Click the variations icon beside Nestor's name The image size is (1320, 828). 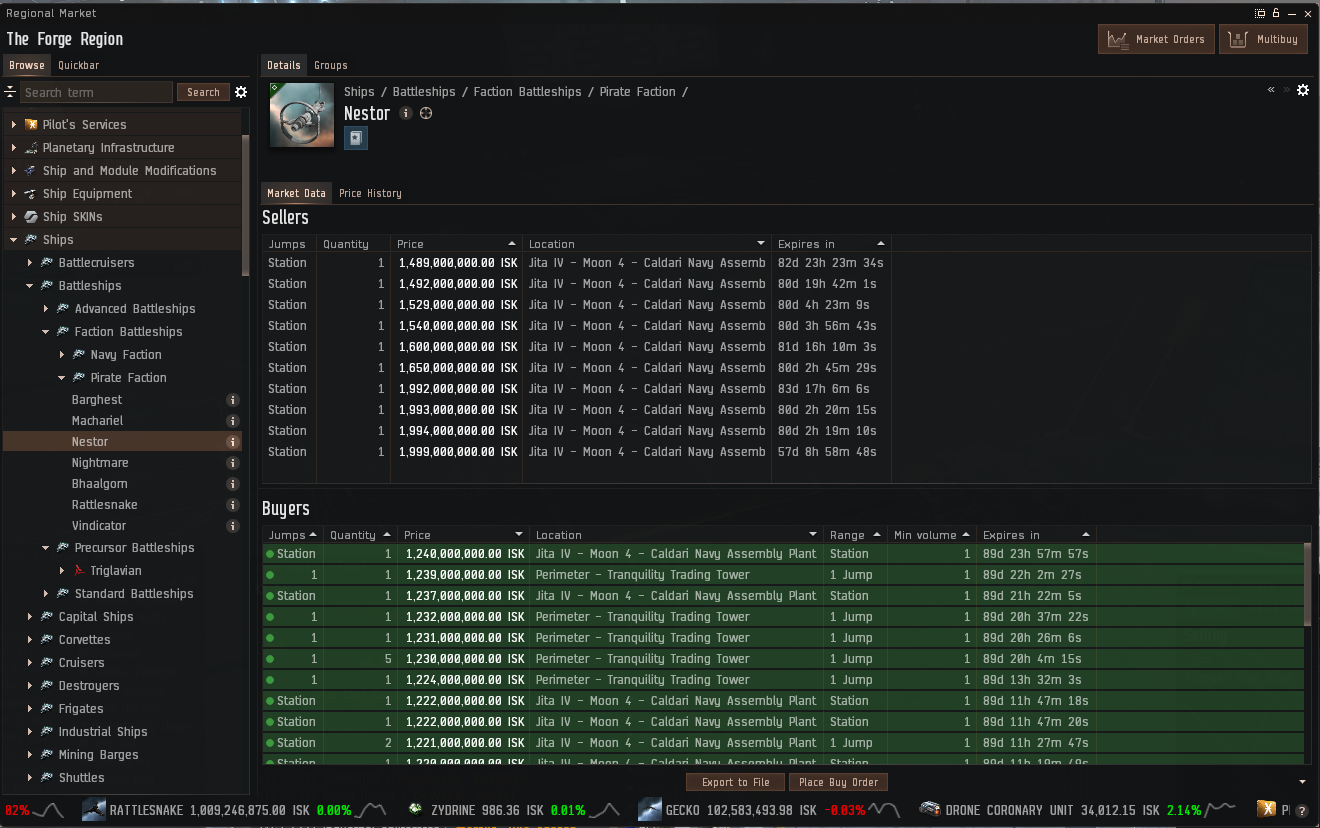point(425,113)
